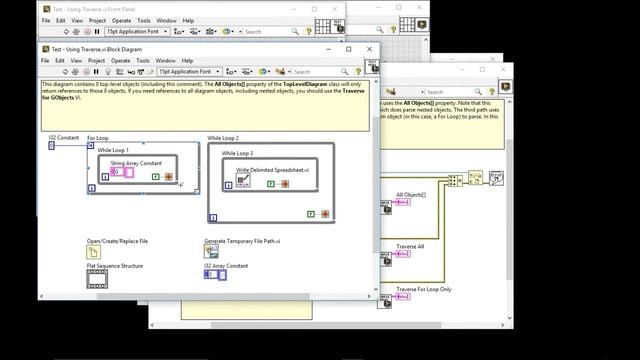This screenshot has width=640, height=360.
Task: Click stop terminal inside While Loop 1
Action: (169, 177)
